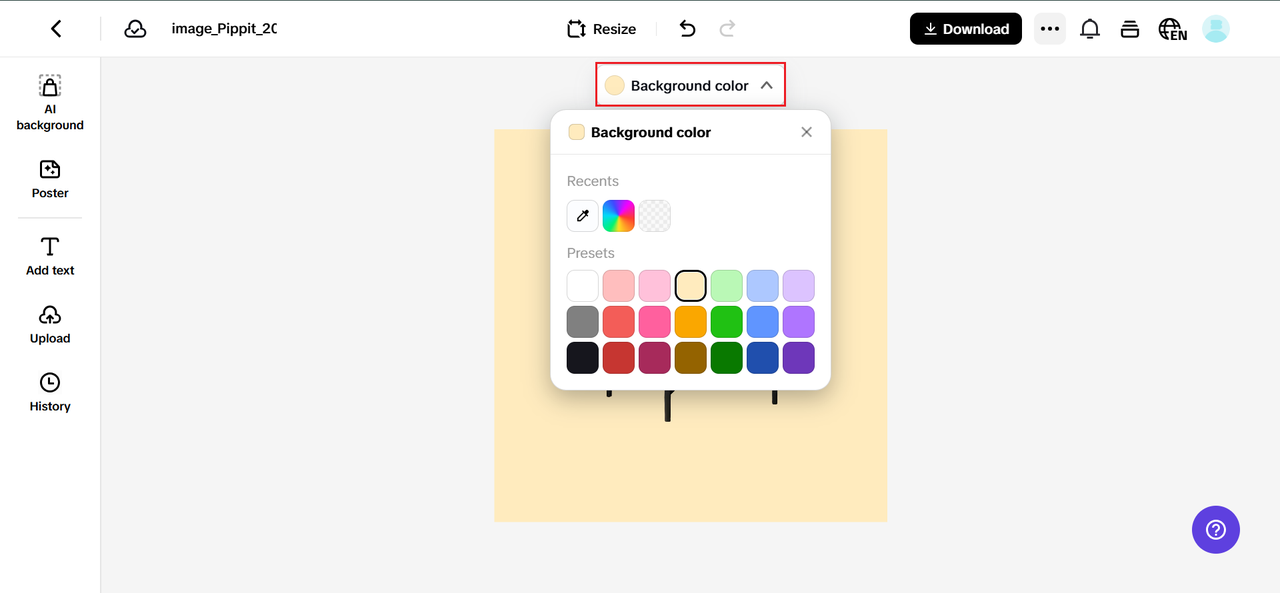Select the Add text tool
1280x593 pixels.
coord(50,256)
